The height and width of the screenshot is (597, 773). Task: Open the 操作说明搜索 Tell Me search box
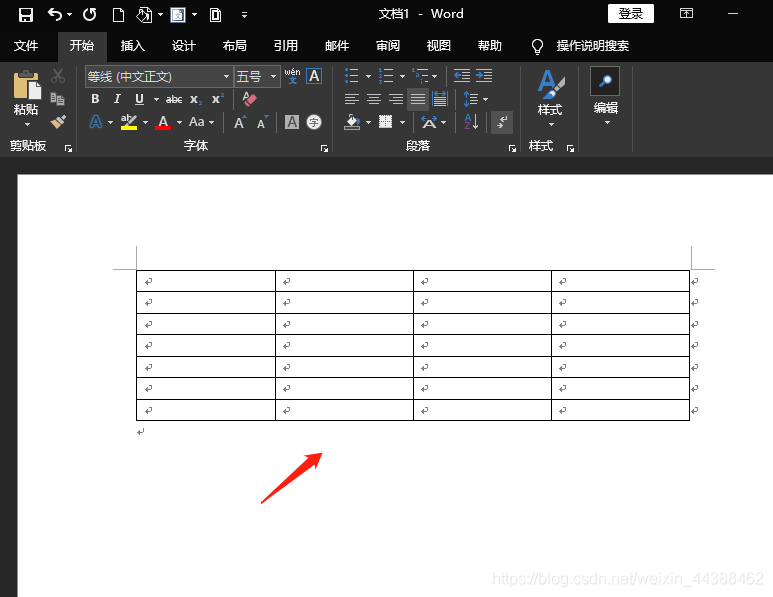(581, 46)
